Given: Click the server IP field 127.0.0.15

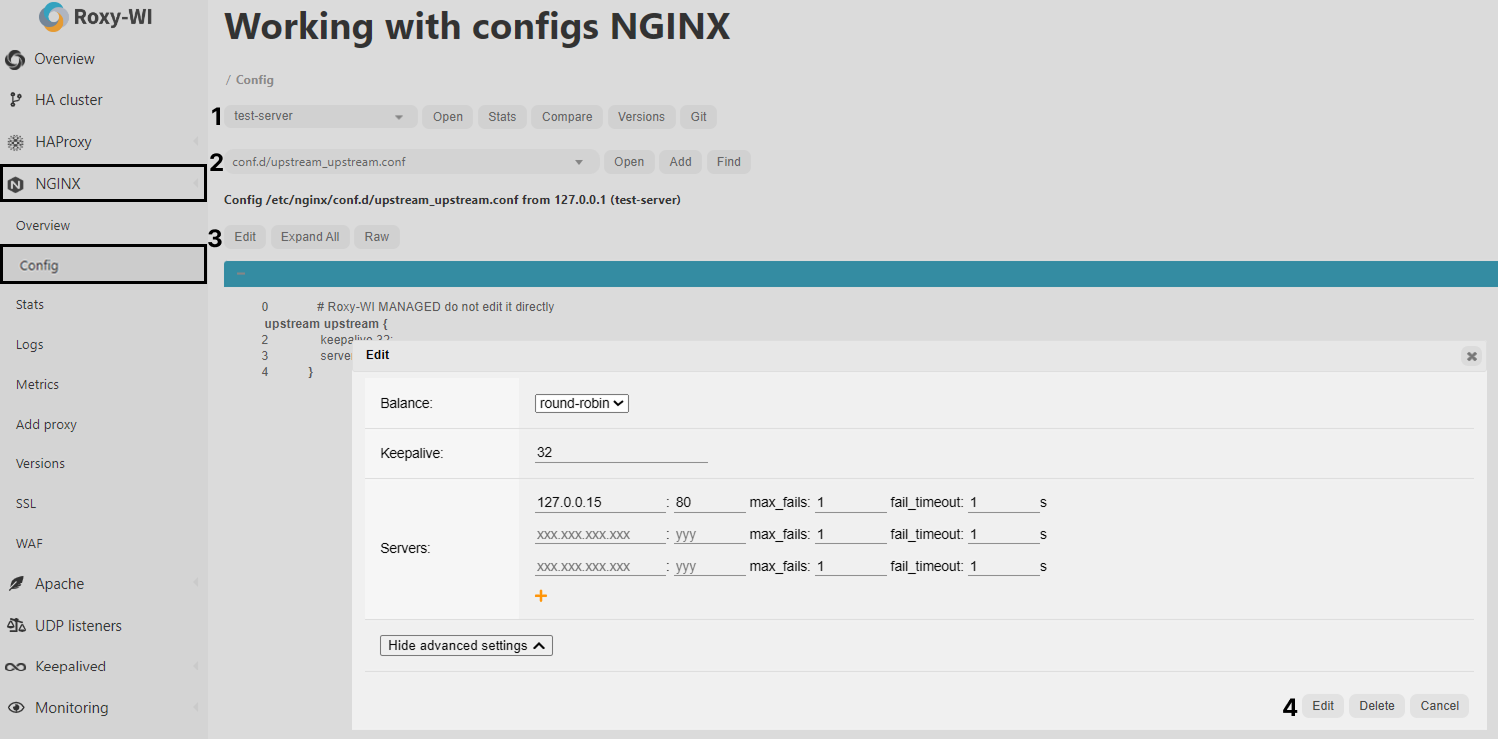Looking at the screenshot, I should pyautogui.click(x=600, y=503).
